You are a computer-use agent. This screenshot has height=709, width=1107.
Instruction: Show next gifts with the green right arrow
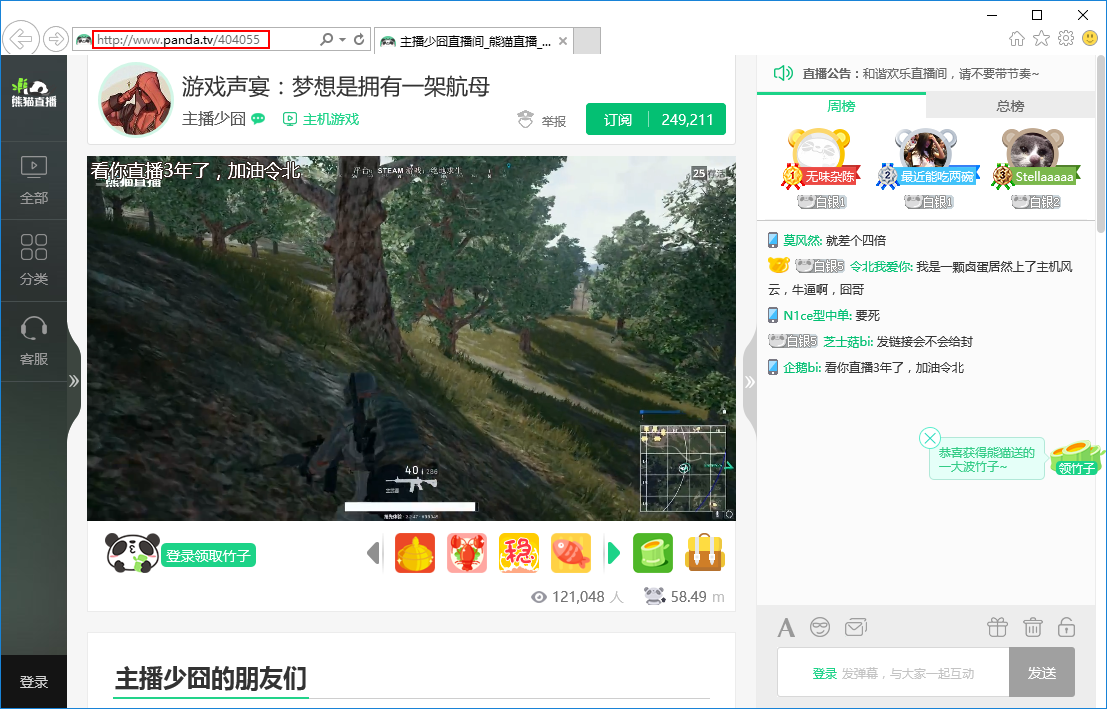pos(614,553)
